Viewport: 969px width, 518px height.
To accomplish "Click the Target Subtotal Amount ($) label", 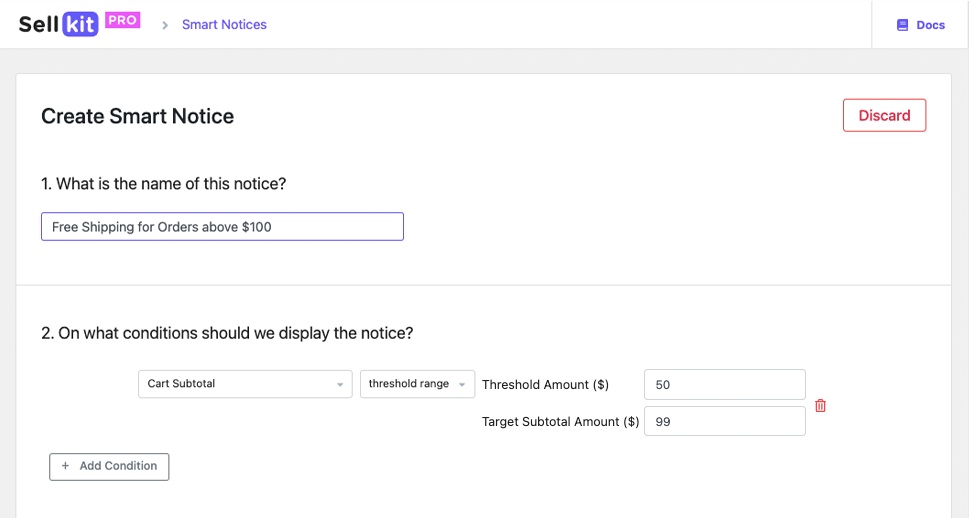I will pyautogui.click(x=560, y=422).
